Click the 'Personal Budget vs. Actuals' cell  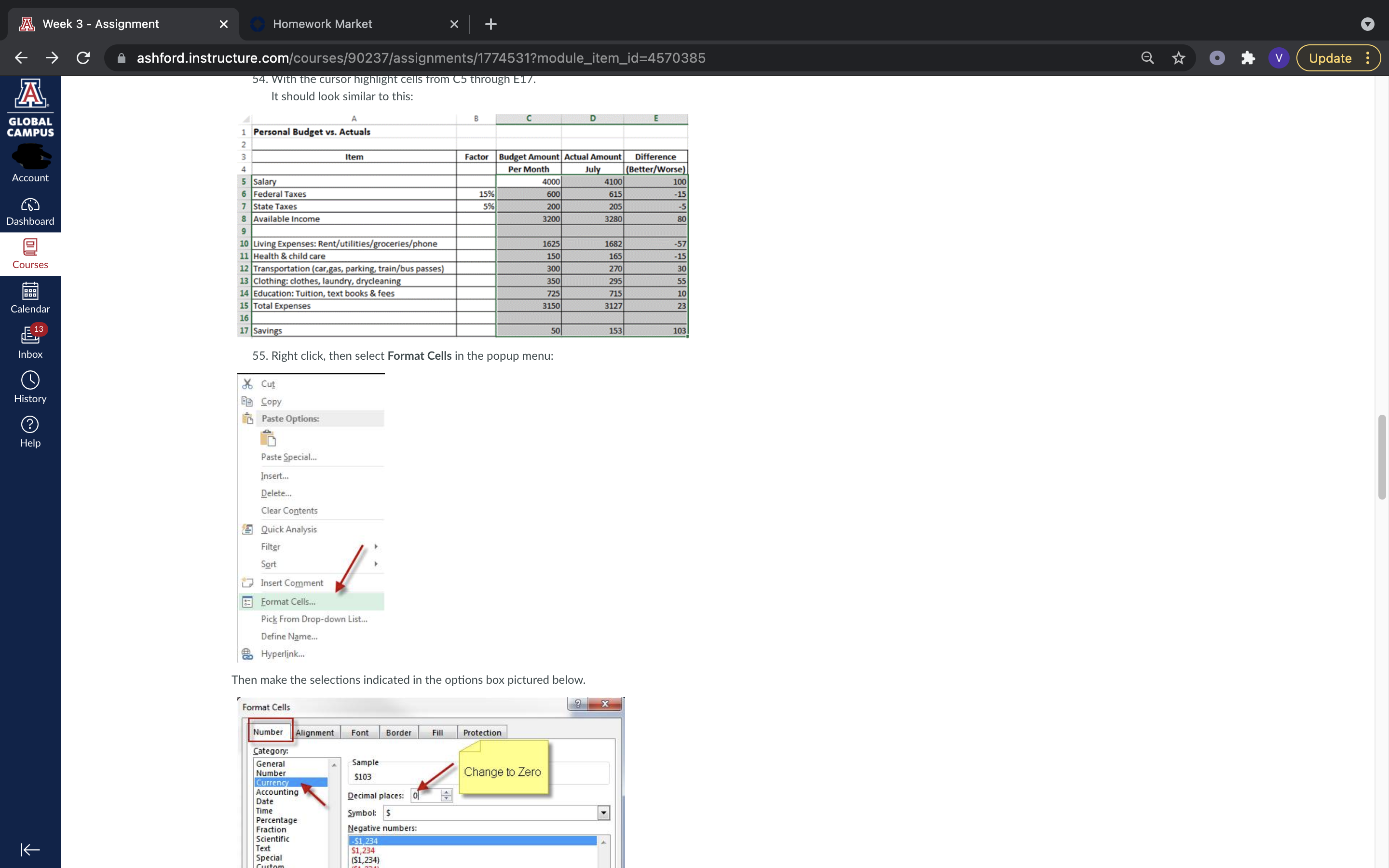point(354,132)
